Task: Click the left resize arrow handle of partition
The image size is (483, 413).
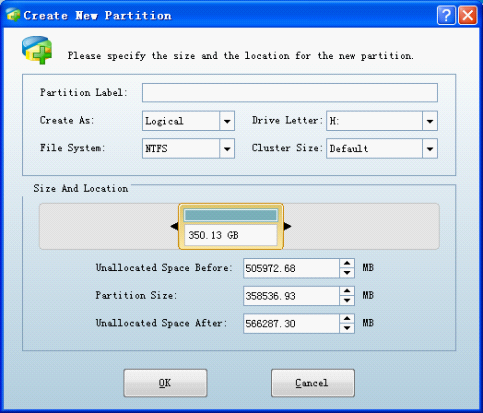Action: (174, 226)
